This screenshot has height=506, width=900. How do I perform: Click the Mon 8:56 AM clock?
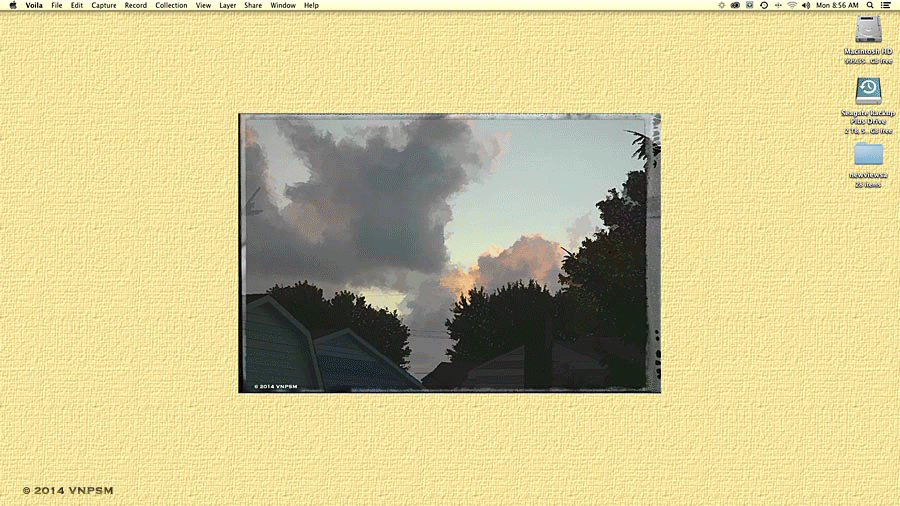(837, 5)
